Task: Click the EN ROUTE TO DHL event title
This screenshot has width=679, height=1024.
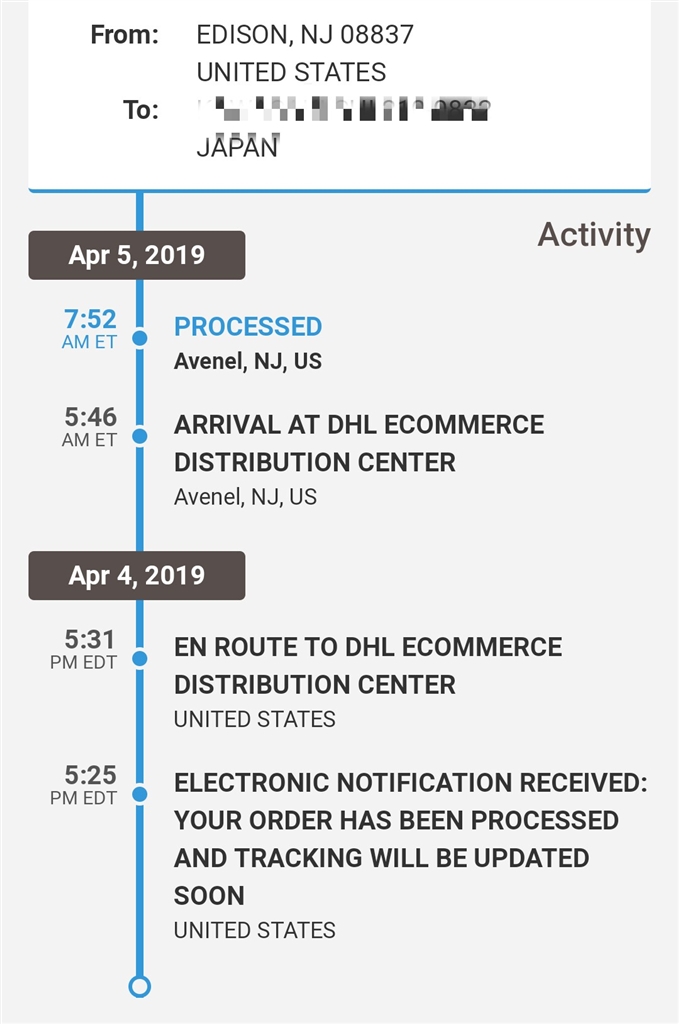Action: (x=367, y=665)
